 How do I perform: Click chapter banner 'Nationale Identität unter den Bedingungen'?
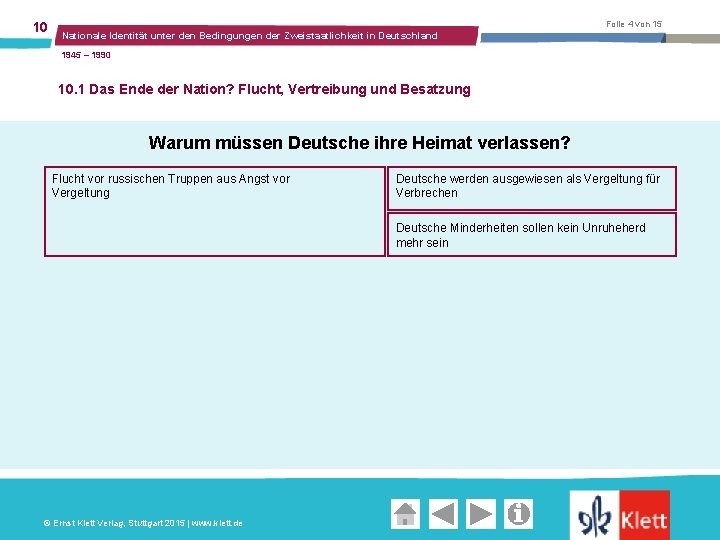point(266,36)
